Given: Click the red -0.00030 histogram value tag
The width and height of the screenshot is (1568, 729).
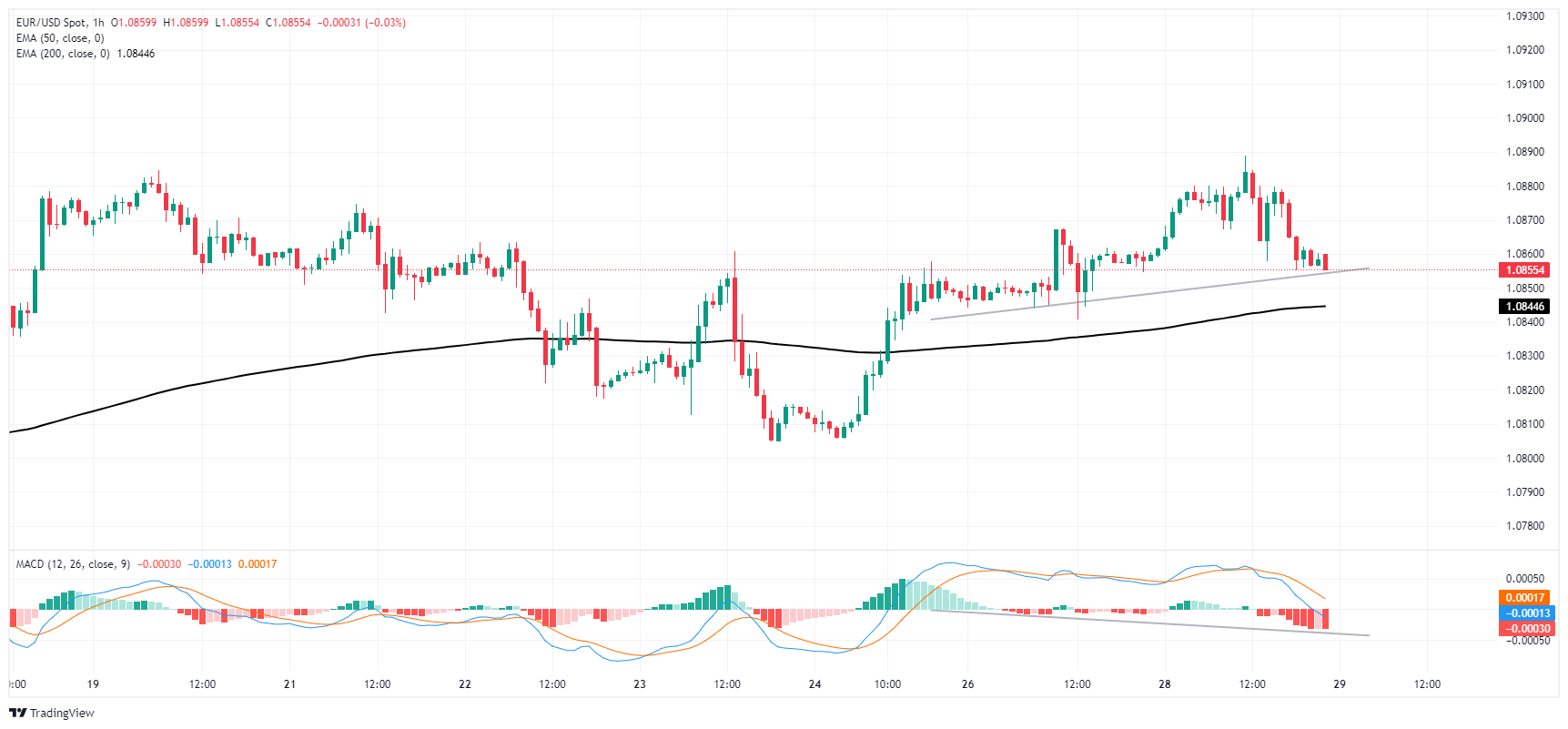Looking at the screenshot, I should tap(1524, 629).
